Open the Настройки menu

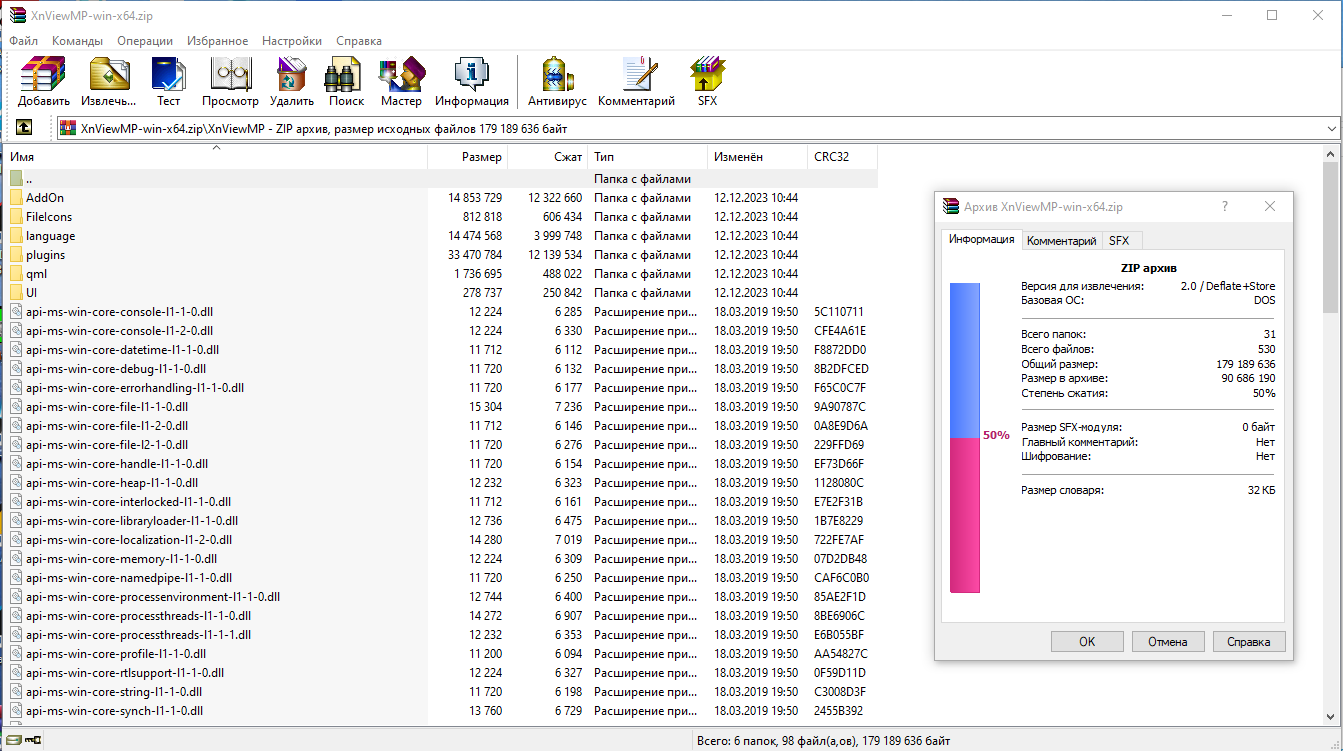click(292, 41)
